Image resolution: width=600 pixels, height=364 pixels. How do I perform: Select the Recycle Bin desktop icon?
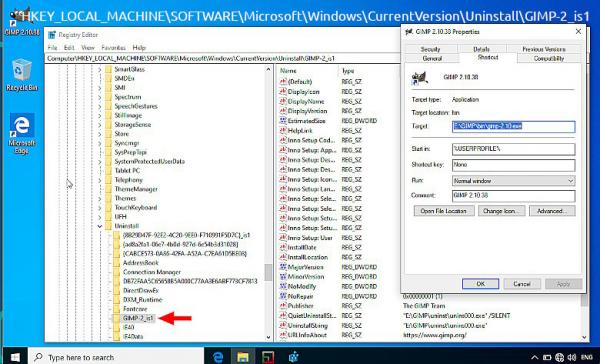[x=22, y=75]
